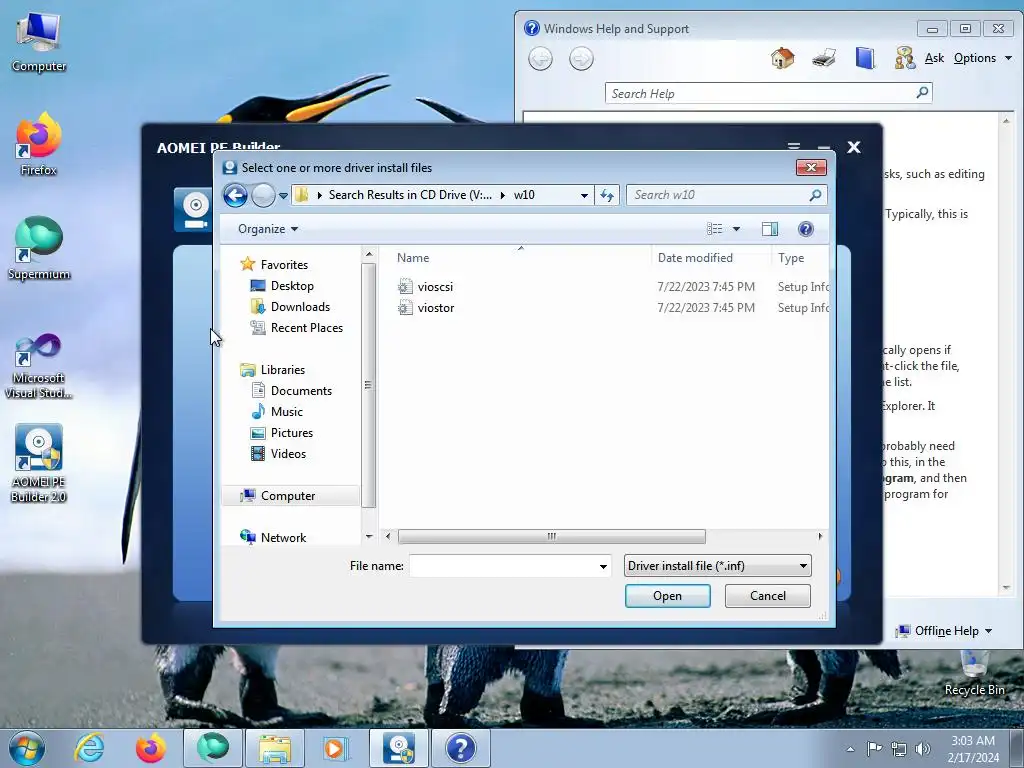Open the Documents library

click(301, 391)
